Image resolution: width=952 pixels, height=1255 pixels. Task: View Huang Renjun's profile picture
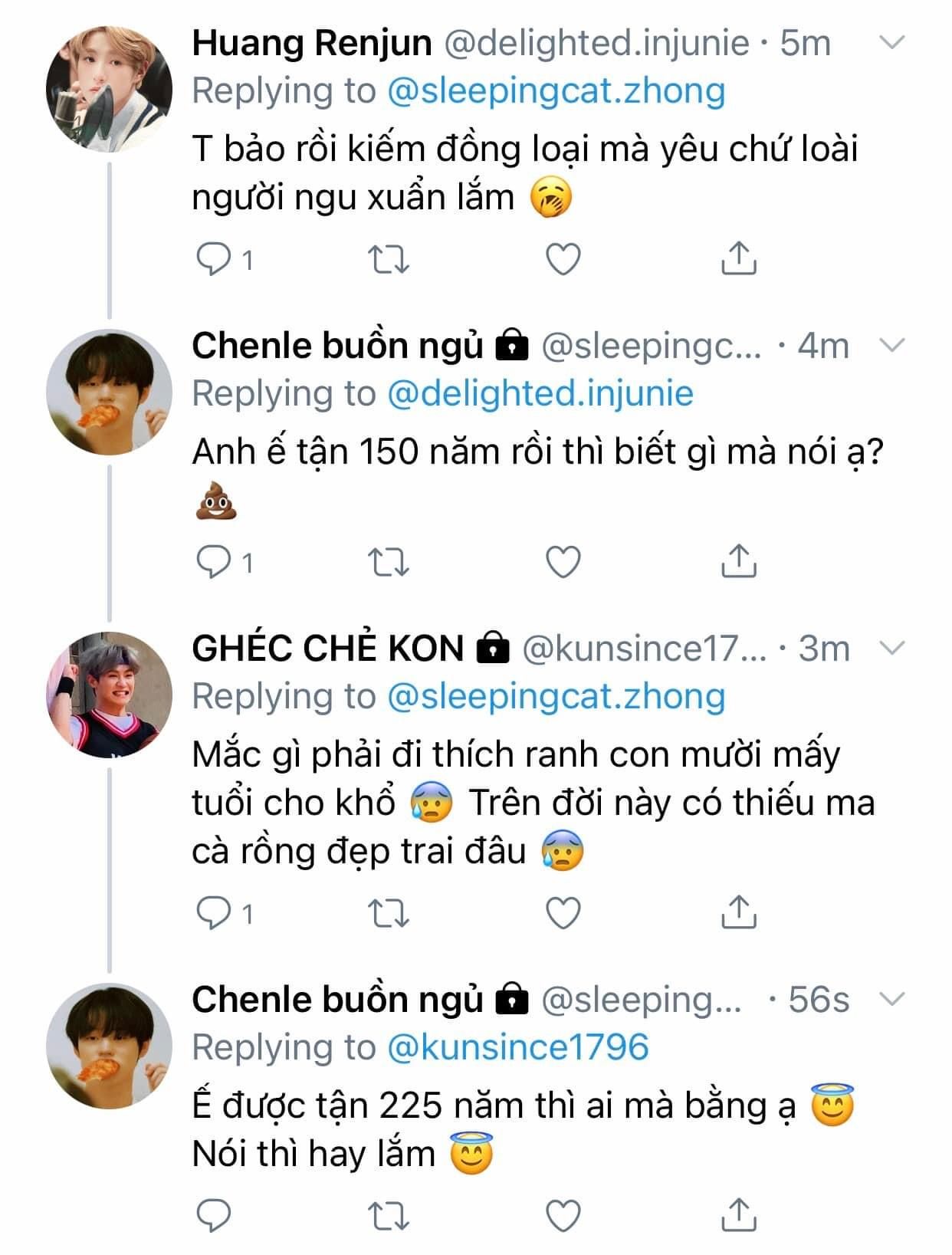coord(110,90)
